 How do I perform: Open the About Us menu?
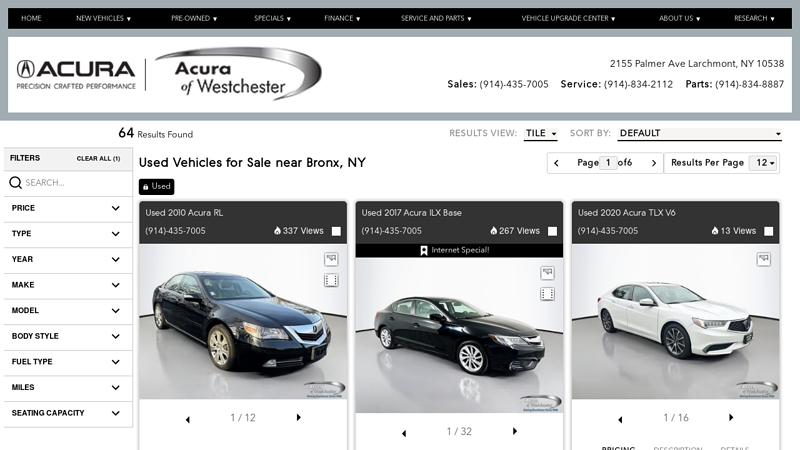click(x=679, y=18)
